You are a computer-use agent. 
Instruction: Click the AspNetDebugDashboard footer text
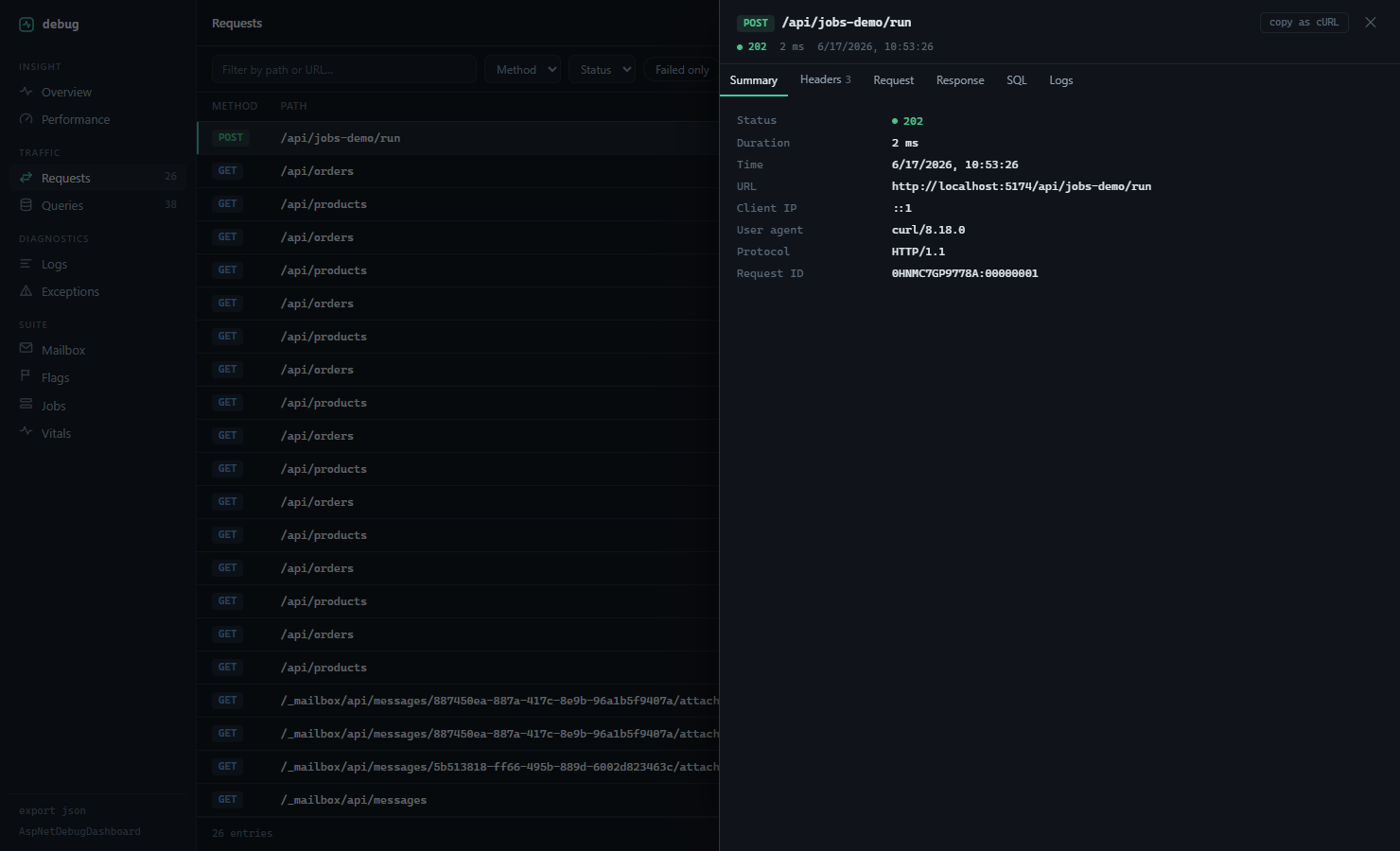click(x=79, y=831)
